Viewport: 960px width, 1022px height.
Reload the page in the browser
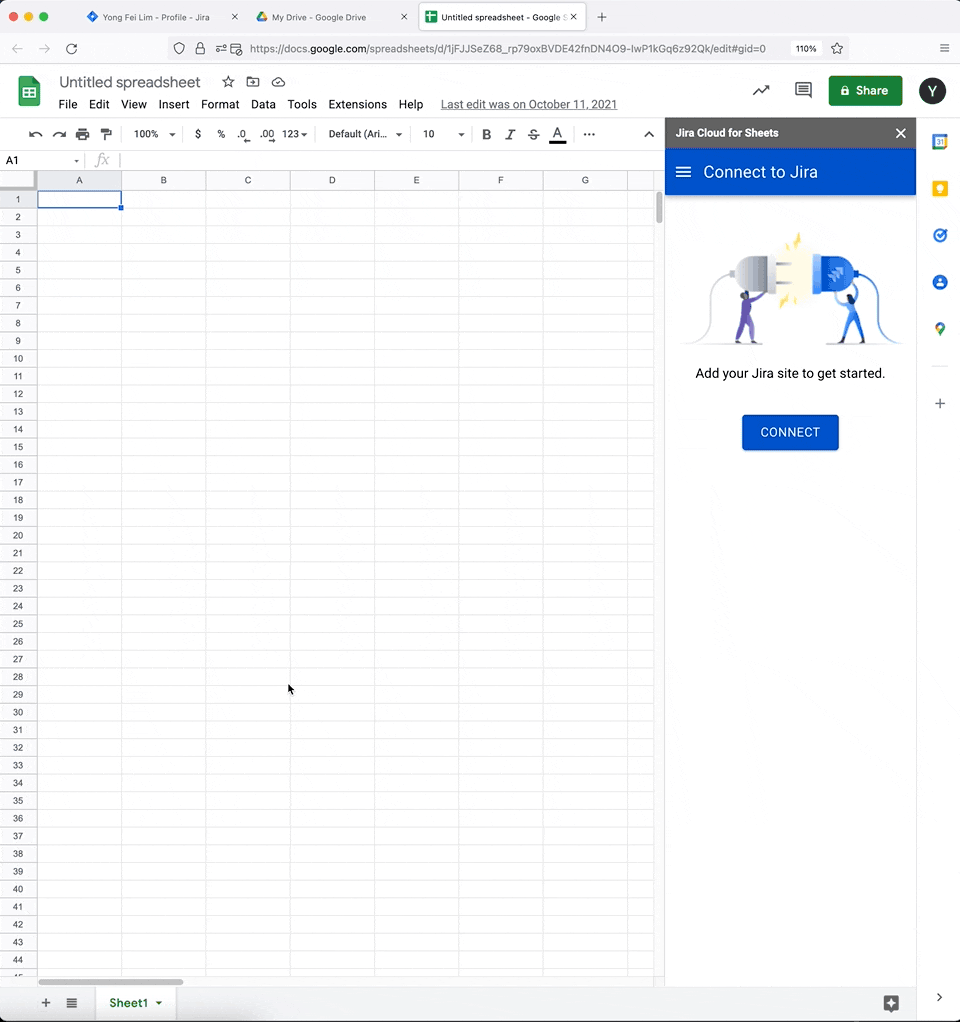point(72,48)
